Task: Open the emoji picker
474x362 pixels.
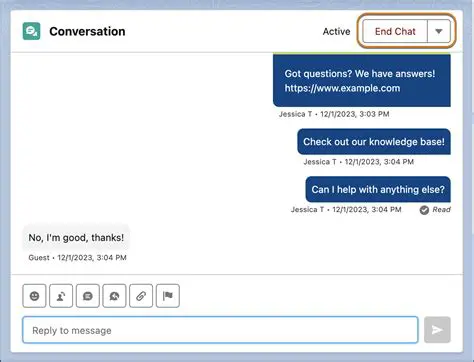Action: (34, 296)
